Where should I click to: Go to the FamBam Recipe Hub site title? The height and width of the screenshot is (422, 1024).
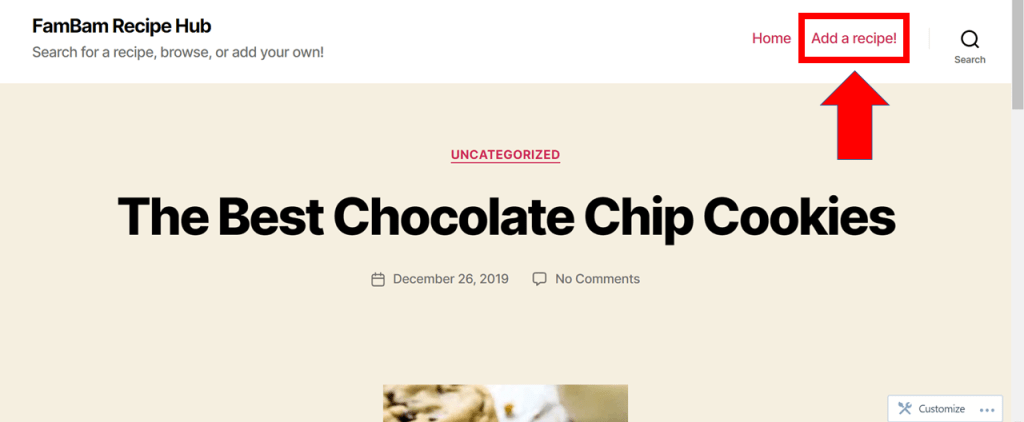(121, 26)
